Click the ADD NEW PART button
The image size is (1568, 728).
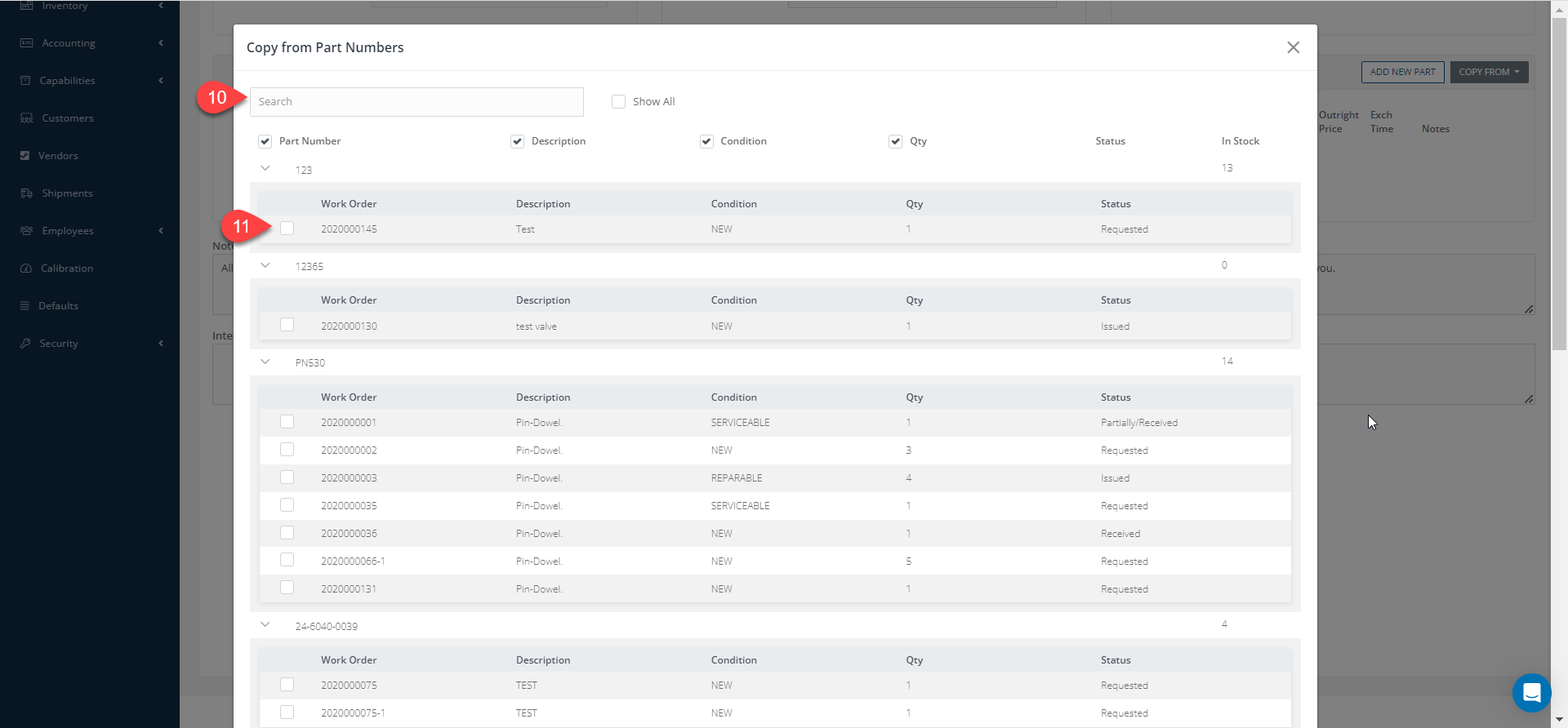[x=1402, y=72]
